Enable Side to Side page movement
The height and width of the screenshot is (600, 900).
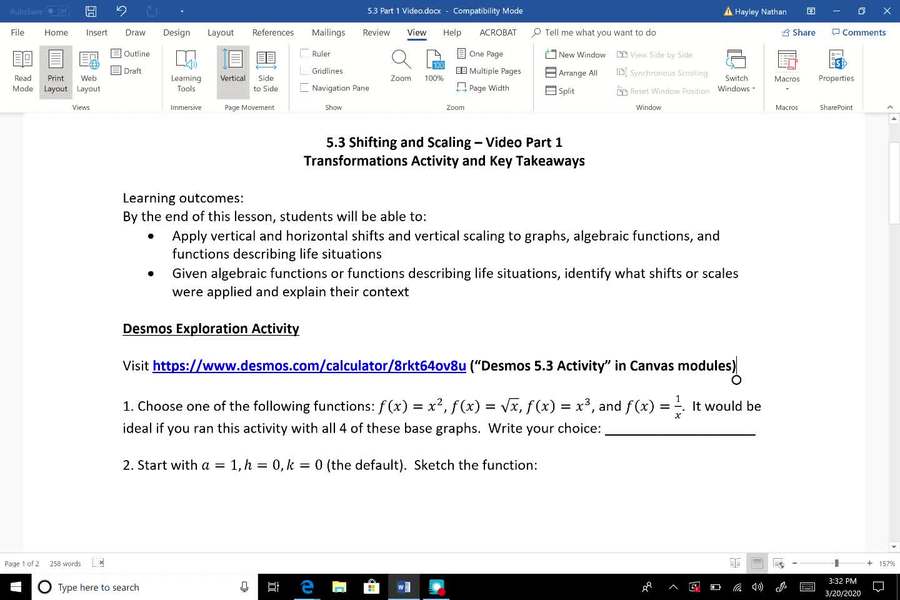coord(265,69)
